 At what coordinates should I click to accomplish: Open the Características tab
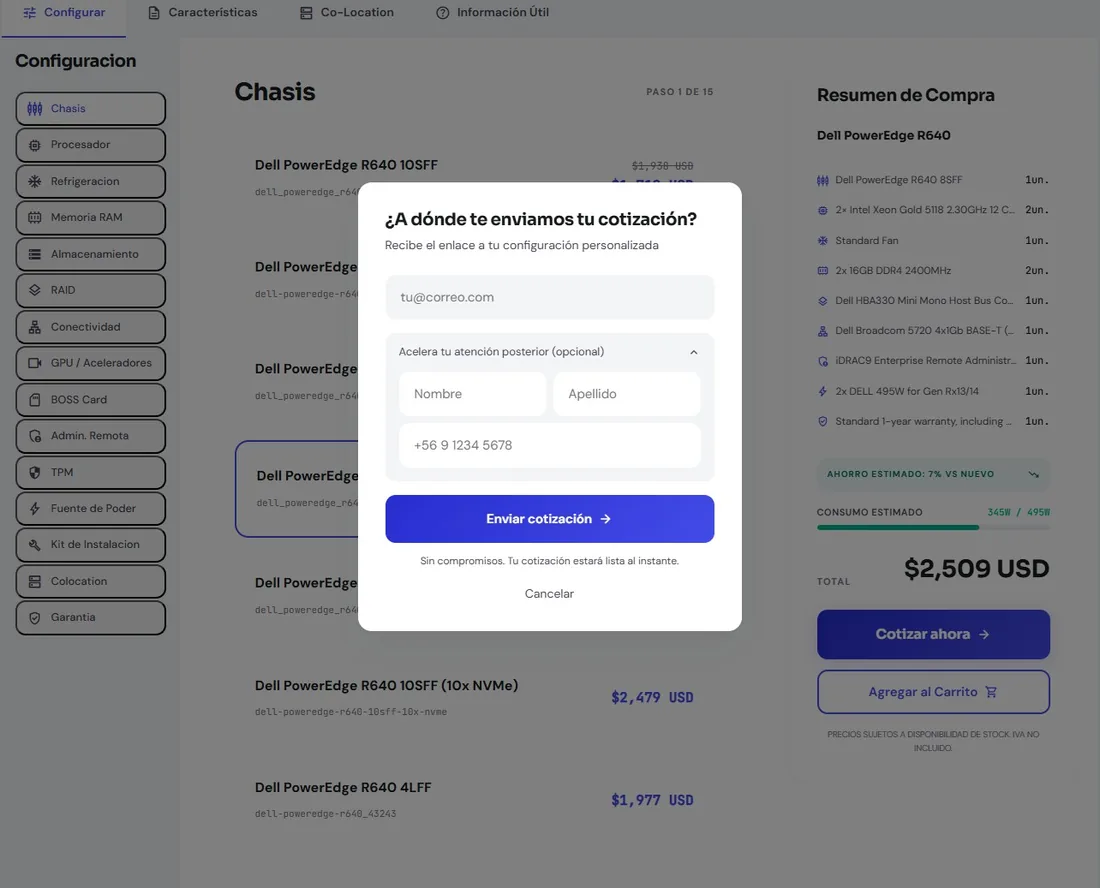coord(203,13)
